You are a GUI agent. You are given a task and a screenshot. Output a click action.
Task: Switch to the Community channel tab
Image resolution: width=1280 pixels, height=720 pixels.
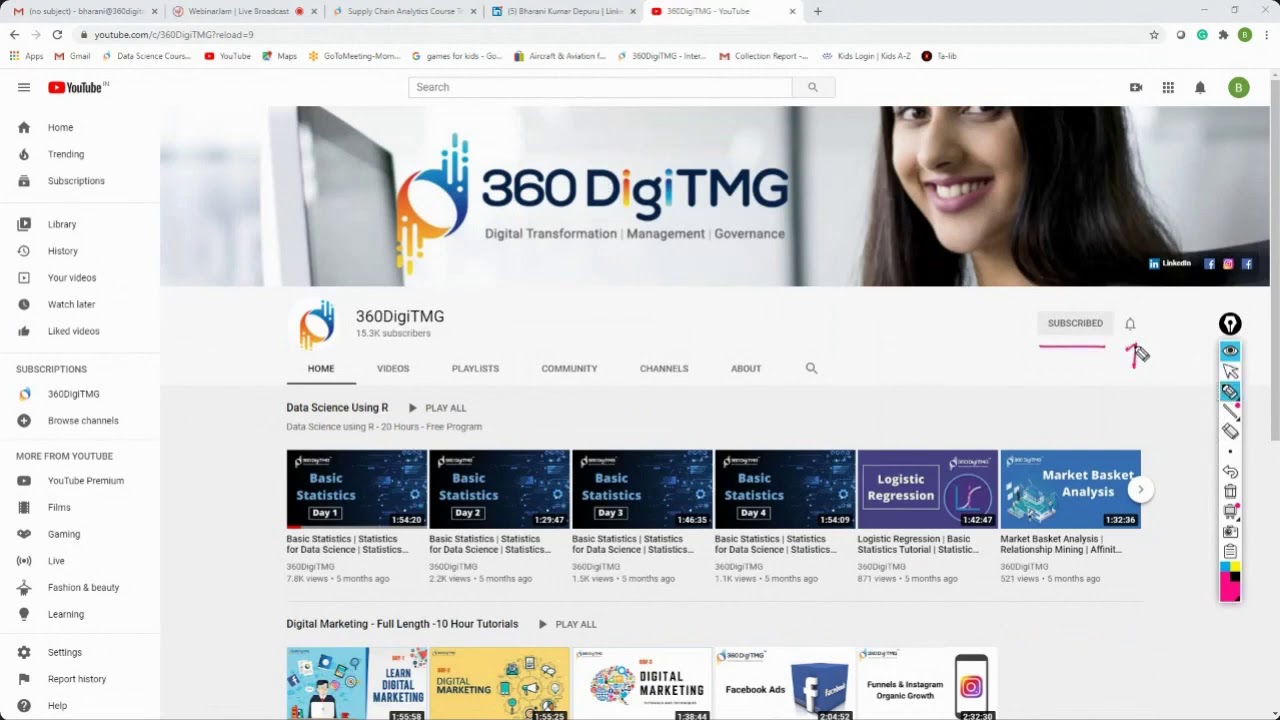coord(569,368)
